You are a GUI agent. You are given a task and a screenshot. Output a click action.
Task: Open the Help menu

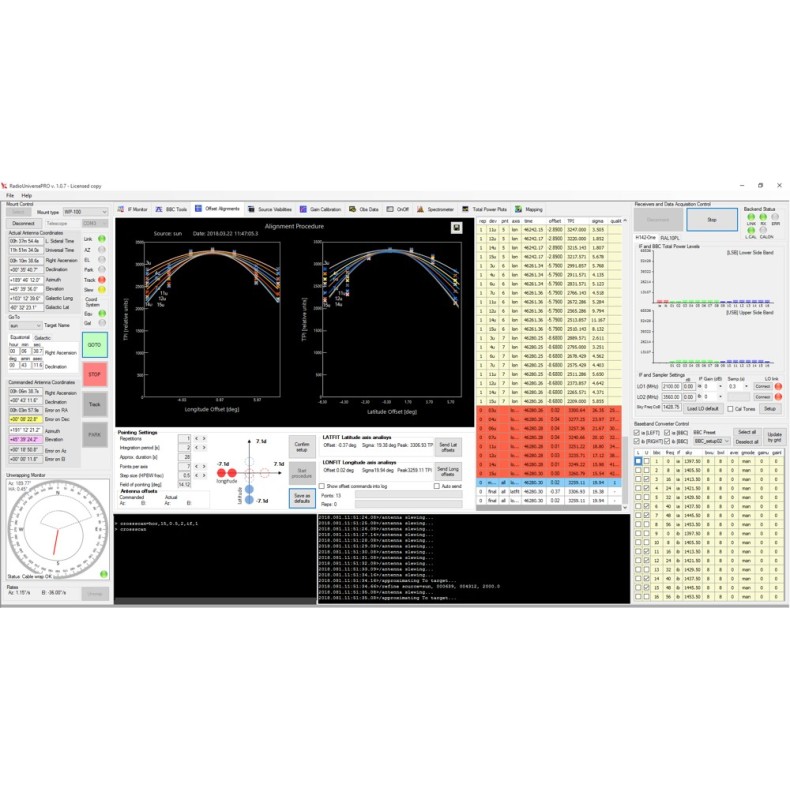pos(27,195)
